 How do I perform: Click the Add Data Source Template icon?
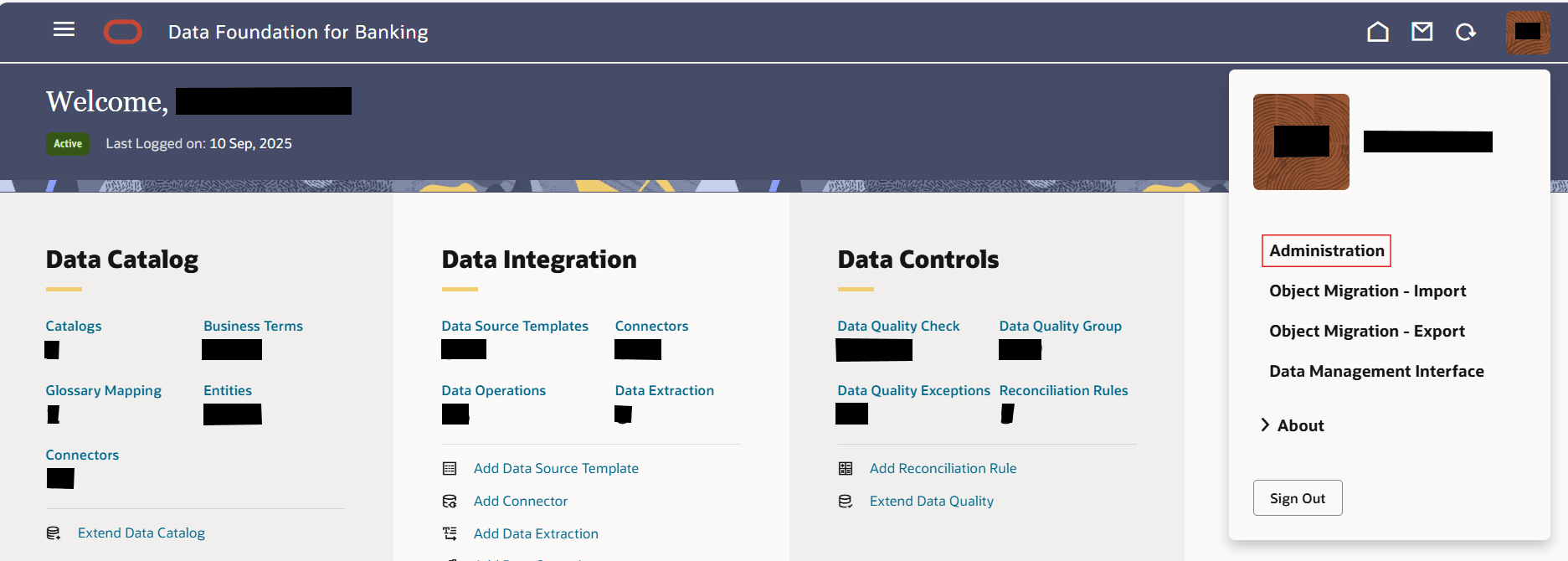point(450,469)
